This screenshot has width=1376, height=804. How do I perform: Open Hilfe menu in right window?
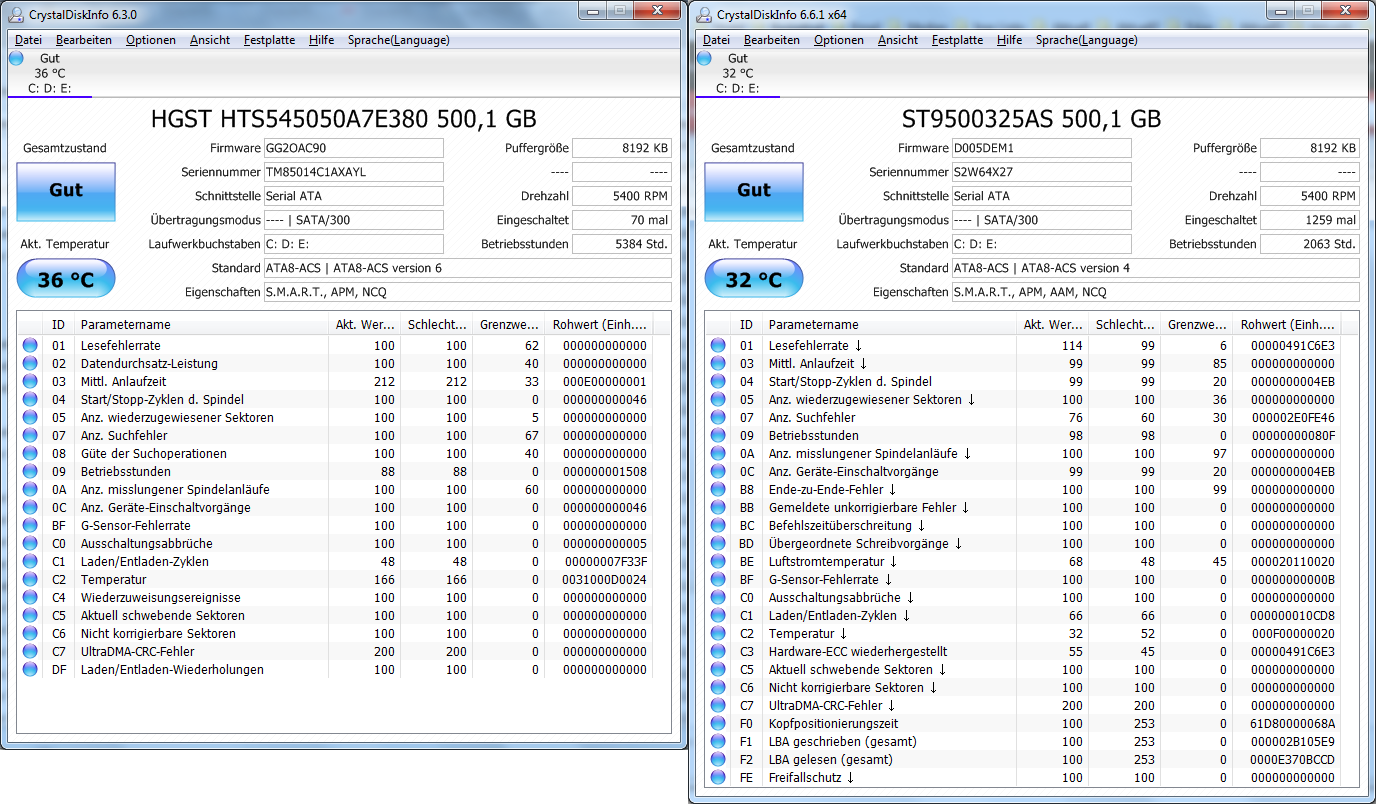(x=1009, y=40)
